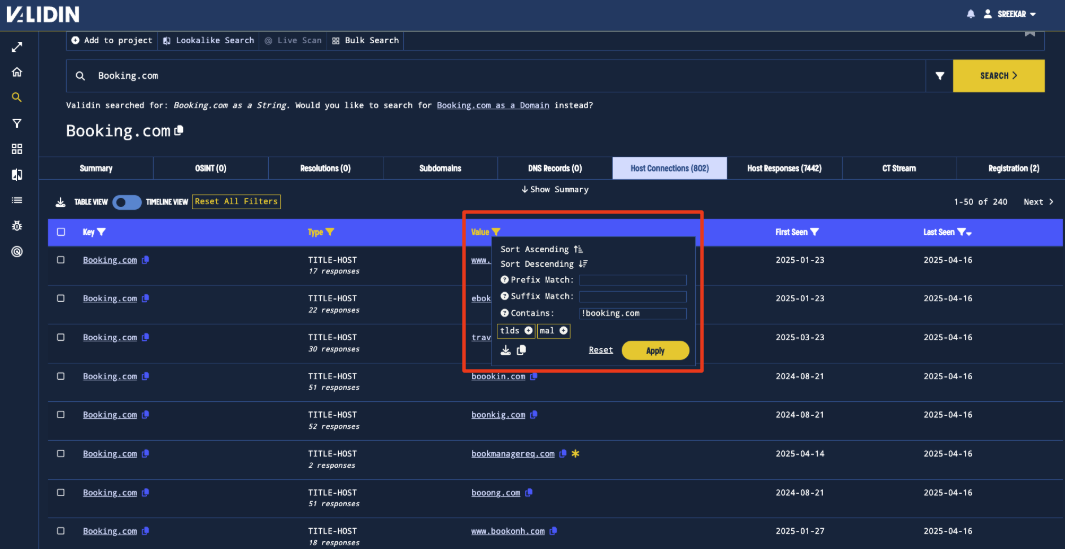
Task: Toggle between Table View and Timeline View
Action: (127, 202)
